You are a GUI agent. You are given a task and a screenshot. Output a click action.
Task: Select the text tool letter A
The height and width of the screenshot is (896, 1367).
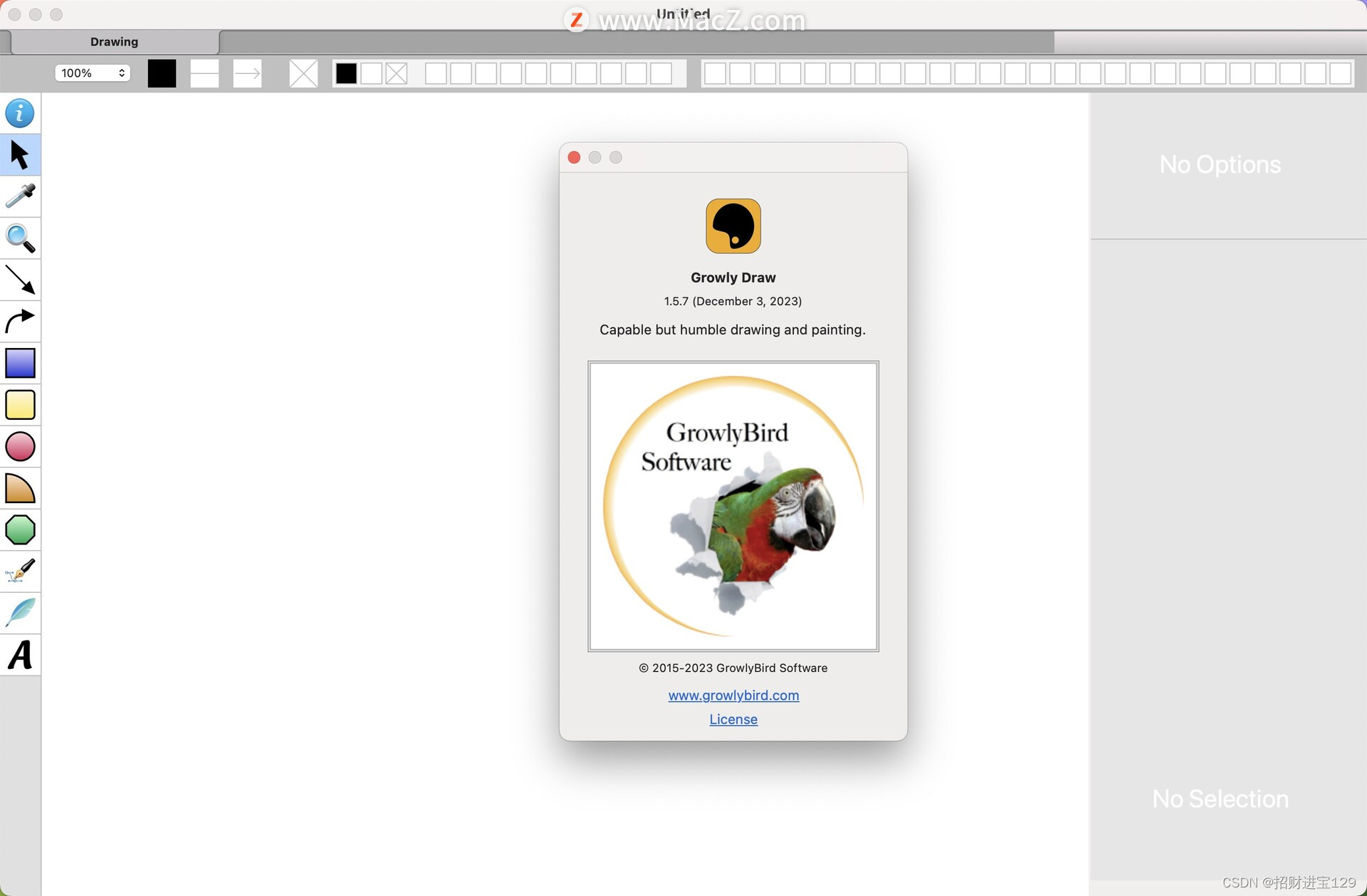point(20,655)
